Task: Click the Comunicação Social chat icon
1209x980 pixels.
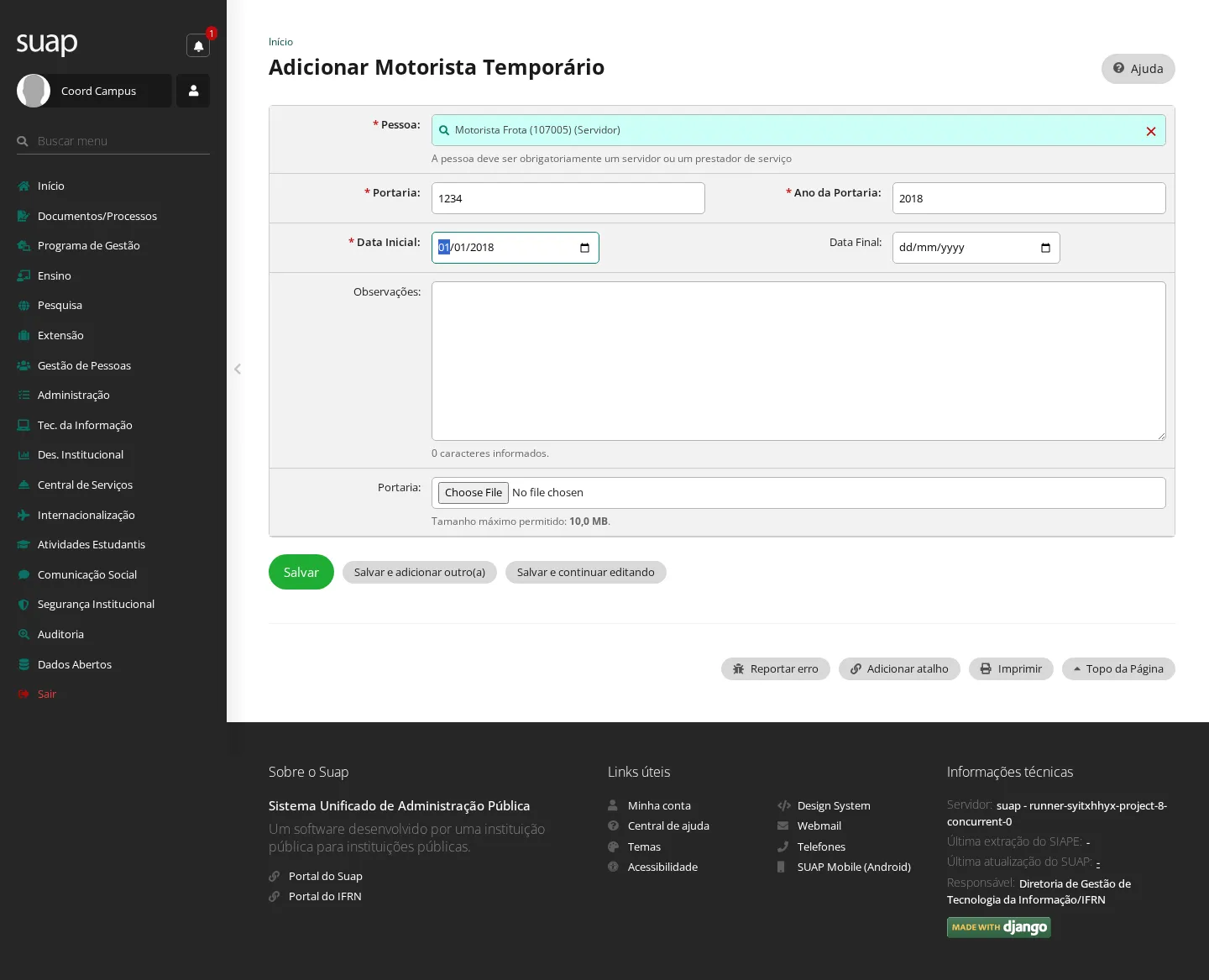Action: coord(24,574)
